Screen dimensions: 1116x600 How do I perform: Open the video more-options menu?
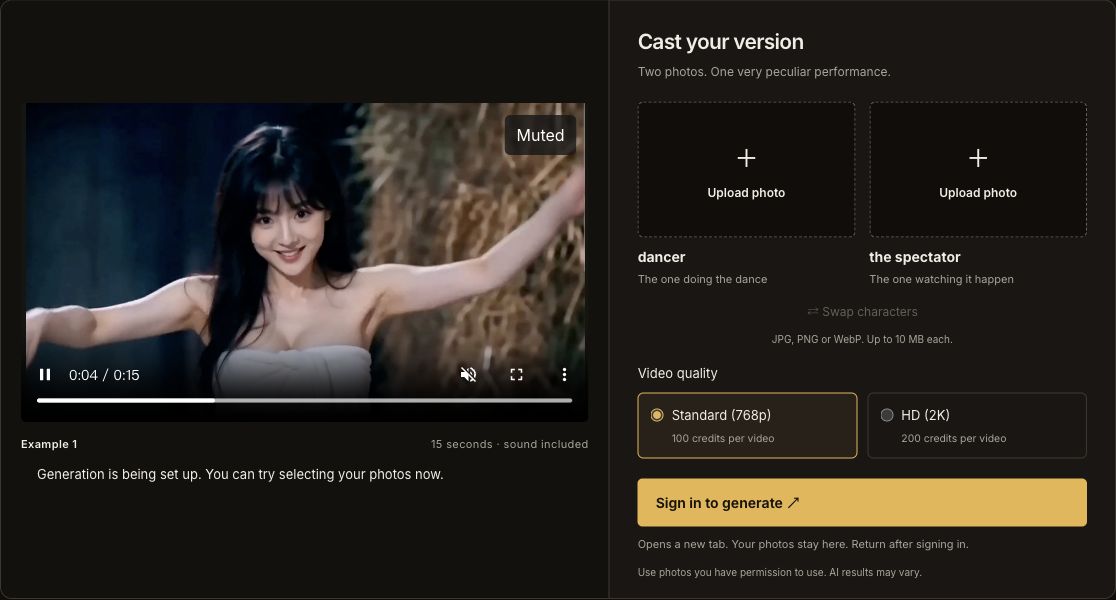564,374
